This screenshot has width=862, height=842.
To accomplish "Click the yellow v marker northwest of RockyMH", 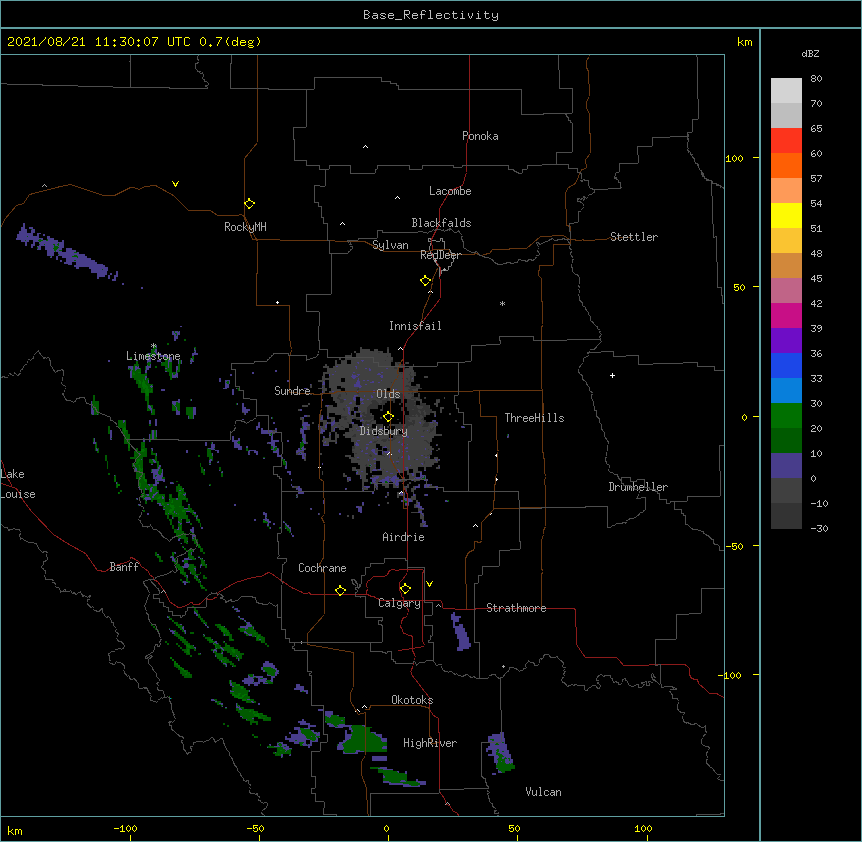I will click(175, 184).
